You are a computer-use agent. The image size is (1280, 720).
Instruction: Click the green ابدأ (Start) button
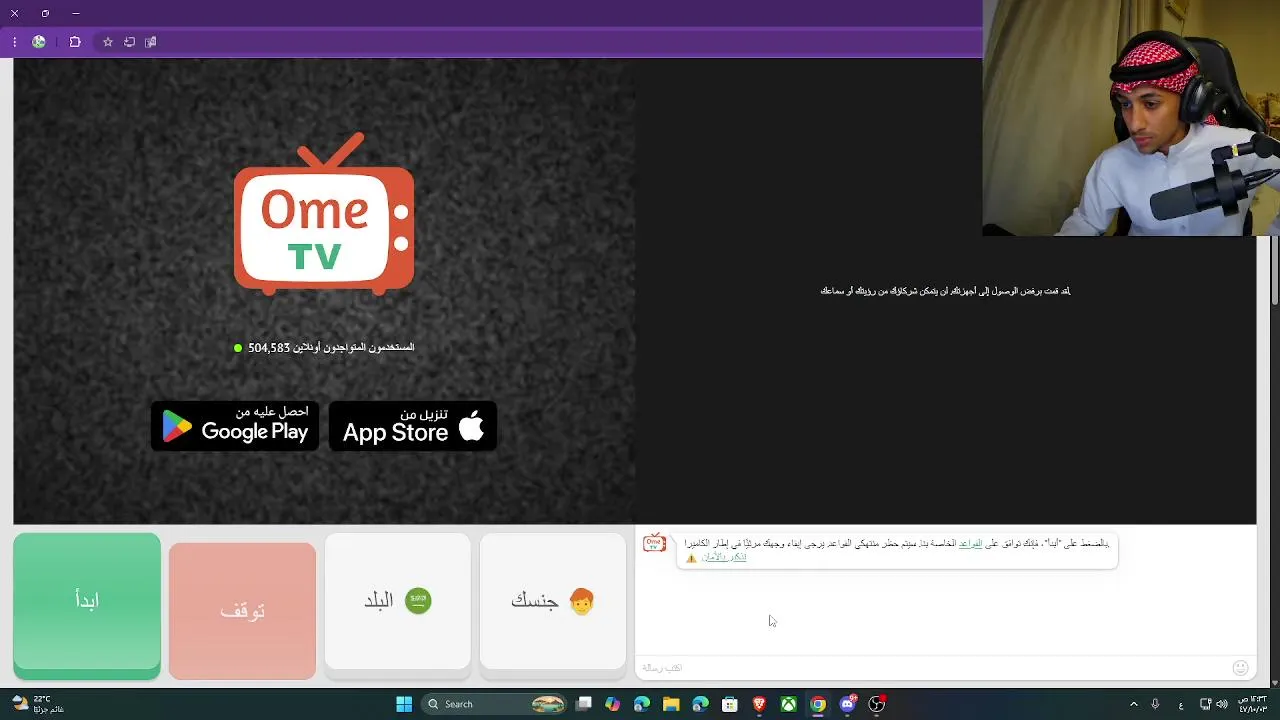click(87, 606)
